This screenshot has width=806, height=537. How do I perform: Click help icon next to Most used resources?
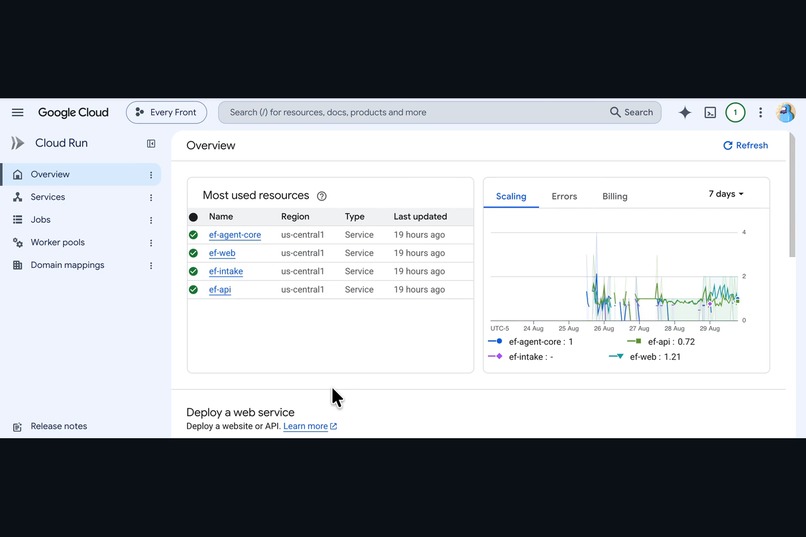(322, 196)
